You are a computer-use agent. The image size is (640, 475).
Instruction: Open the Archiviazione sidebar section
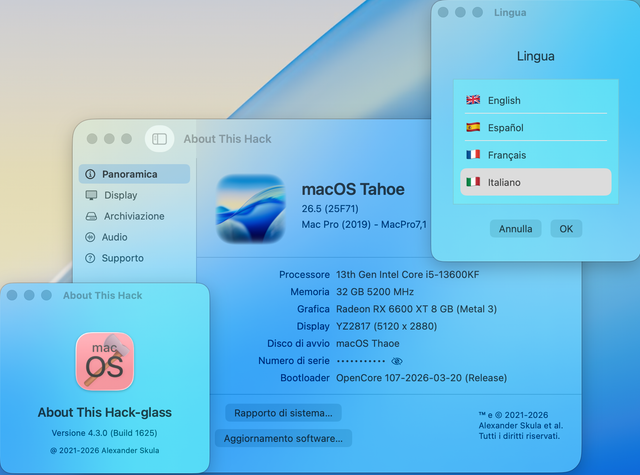click(134, 216)
